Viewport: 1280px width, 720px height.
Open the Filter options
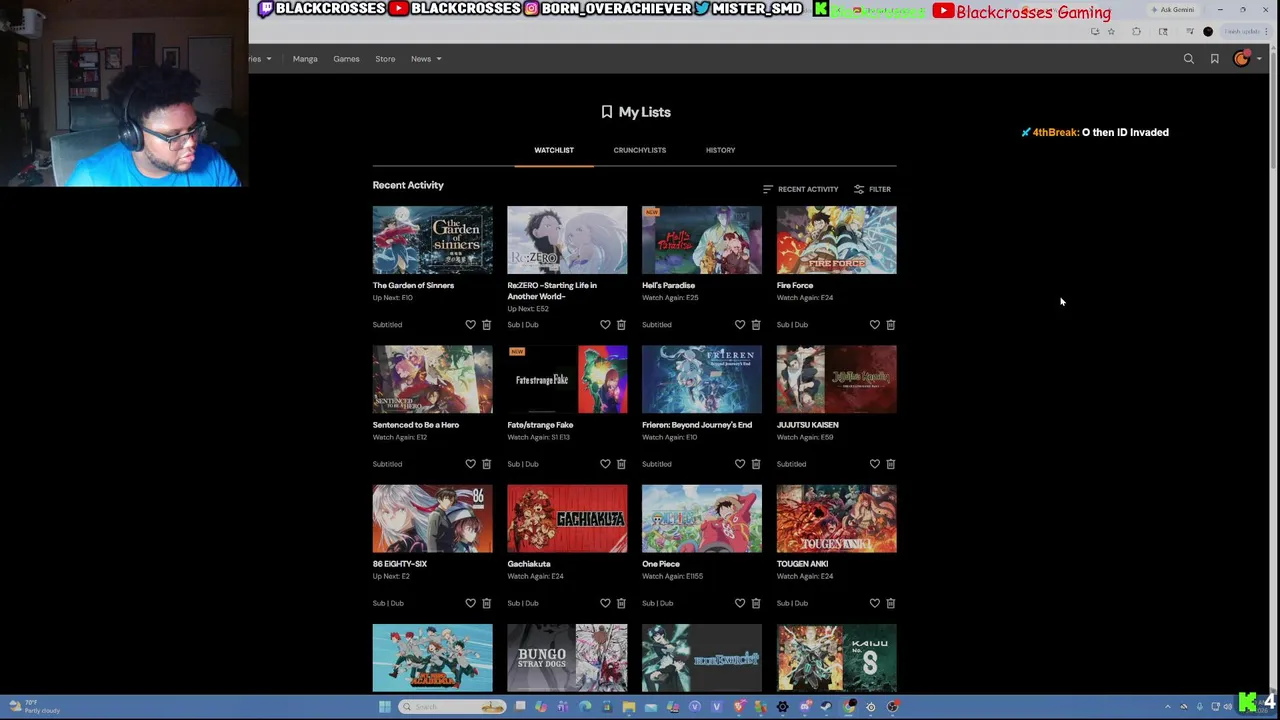click(872, 189)
